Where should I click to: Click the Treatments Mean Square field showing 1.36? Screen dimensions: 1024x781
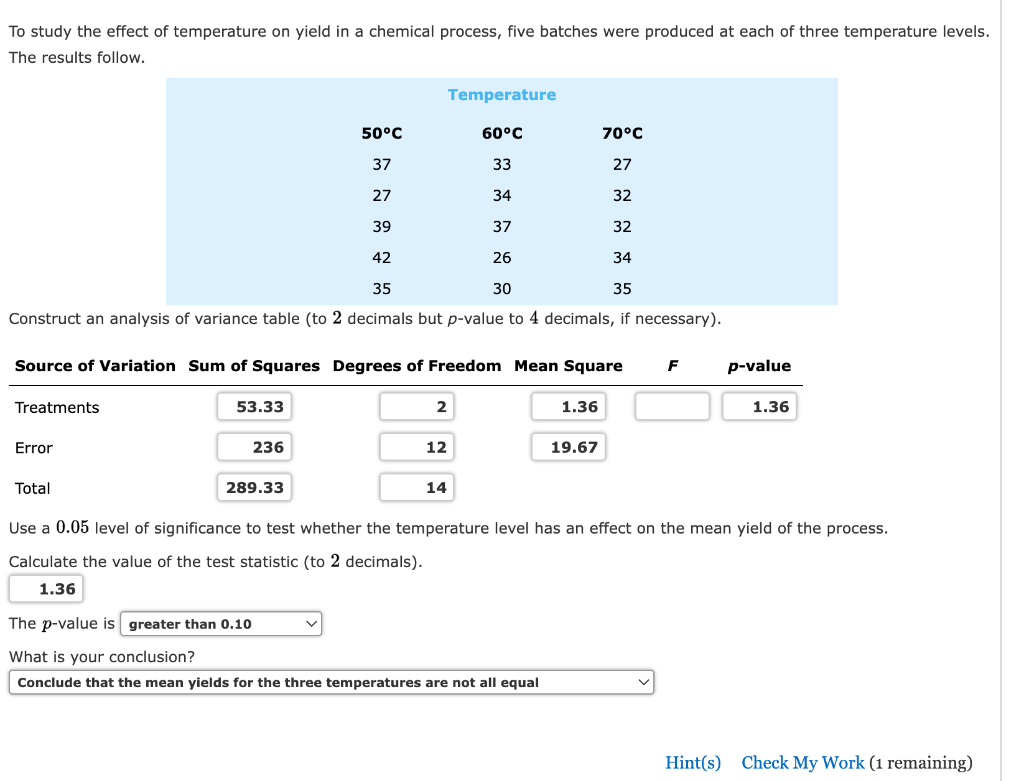568,406
